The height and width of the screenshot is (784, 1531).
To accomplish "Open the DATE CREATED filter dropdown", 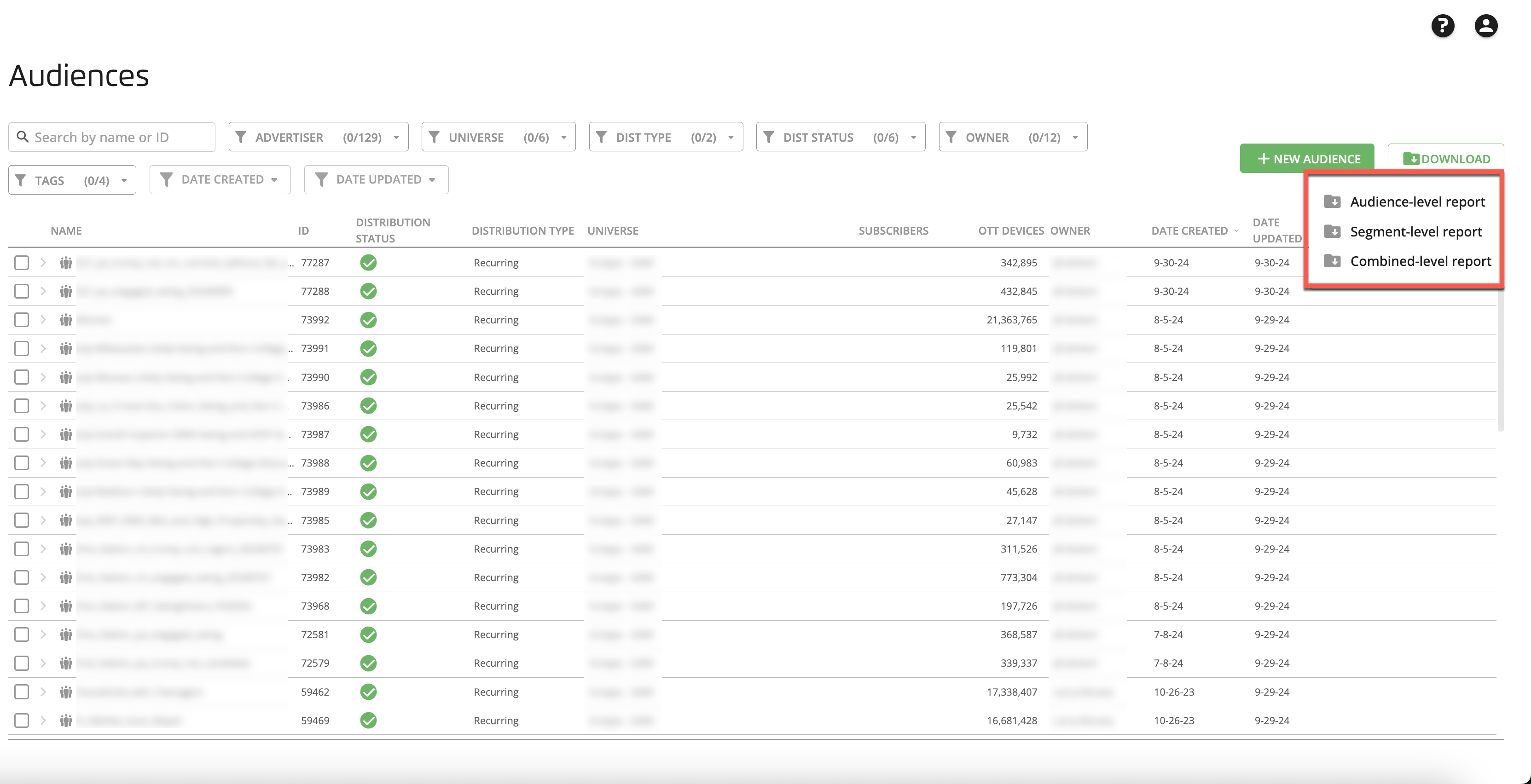I will coord(220,179).
